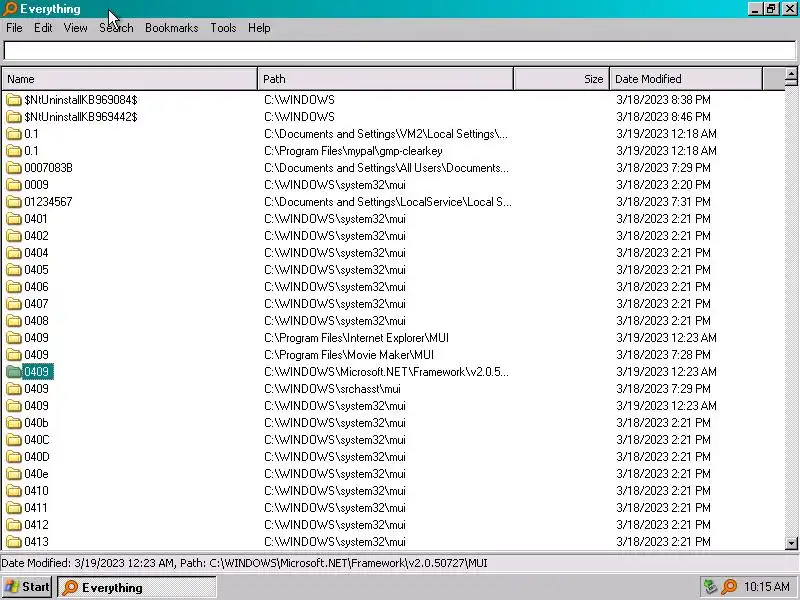This screenshot has height=600, width=800.
Task: Select the 0405 folder icon
Action: (14, 270)
